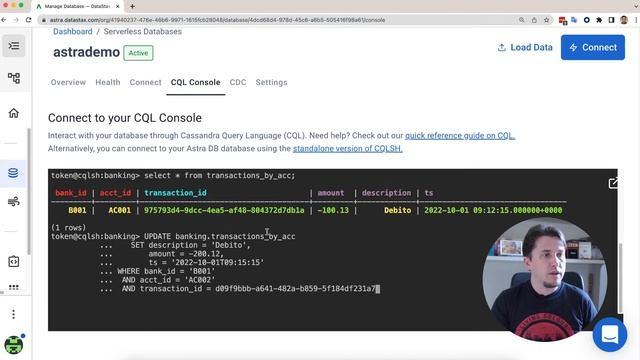Collapse the sidebar menu toggle icon
This screenshot has height=360, width=640.
[x=13, y=45]
